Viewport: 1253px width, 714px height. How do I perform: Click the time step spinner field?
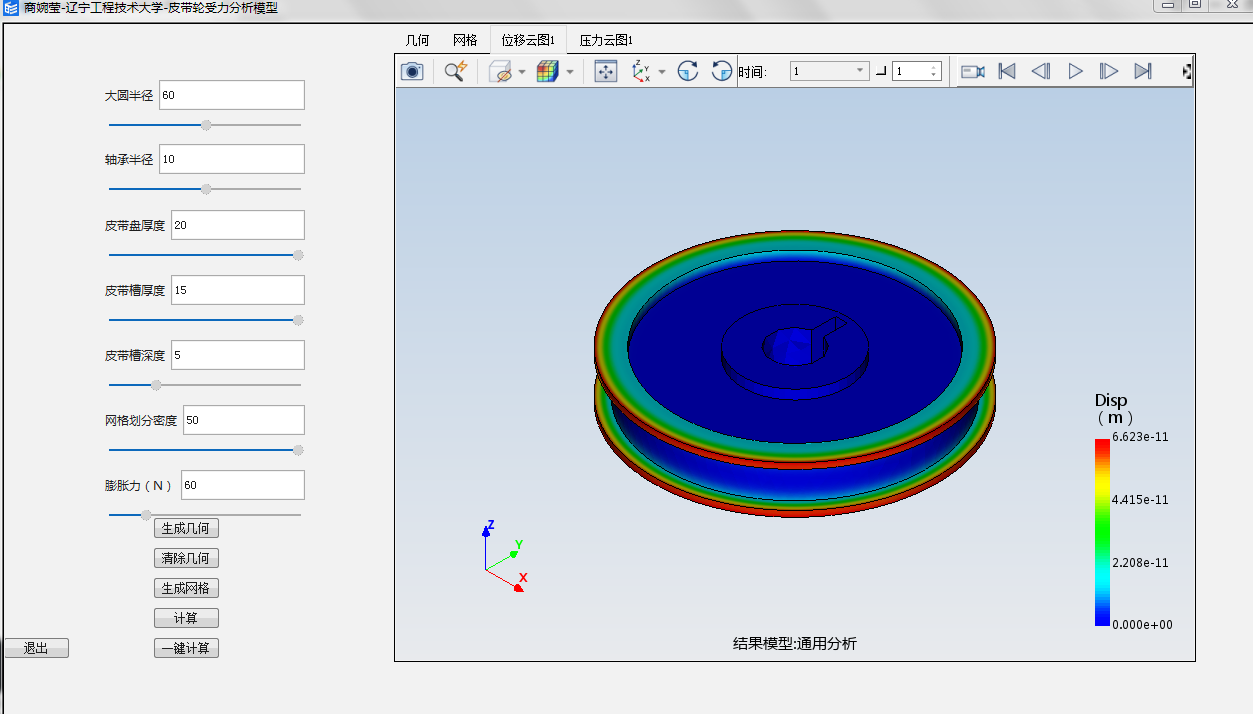tap(917, 71)
